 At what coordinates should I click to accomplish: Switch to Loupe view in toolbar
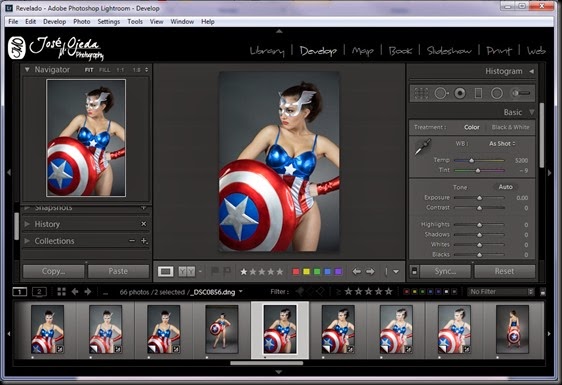pos(165,271)
